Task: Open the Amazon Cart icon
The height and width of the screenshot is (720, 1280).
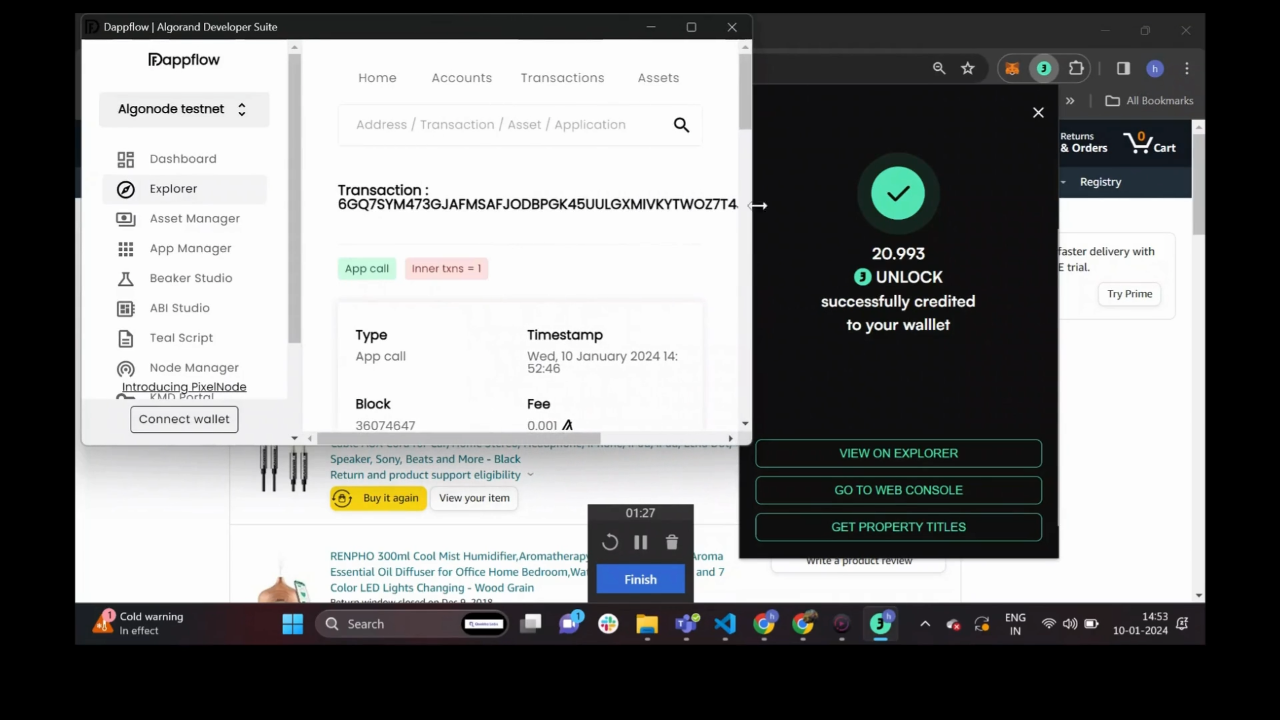Action: 1150,143
